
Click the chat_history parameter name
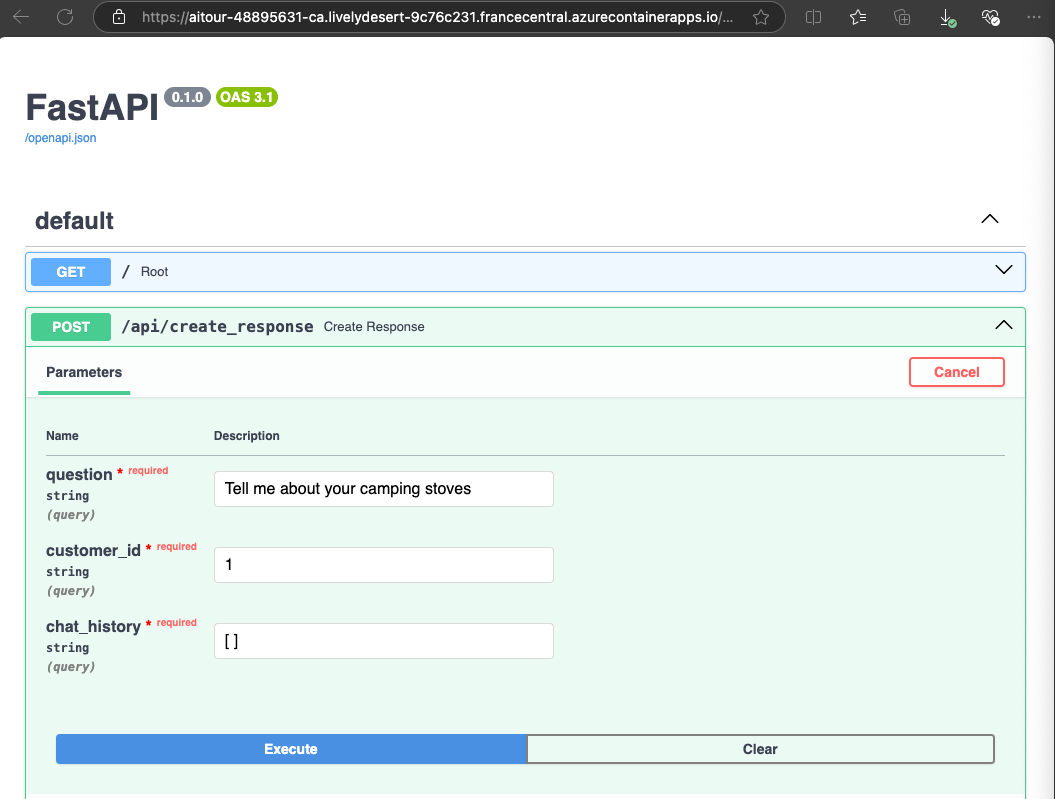(93, 627)
